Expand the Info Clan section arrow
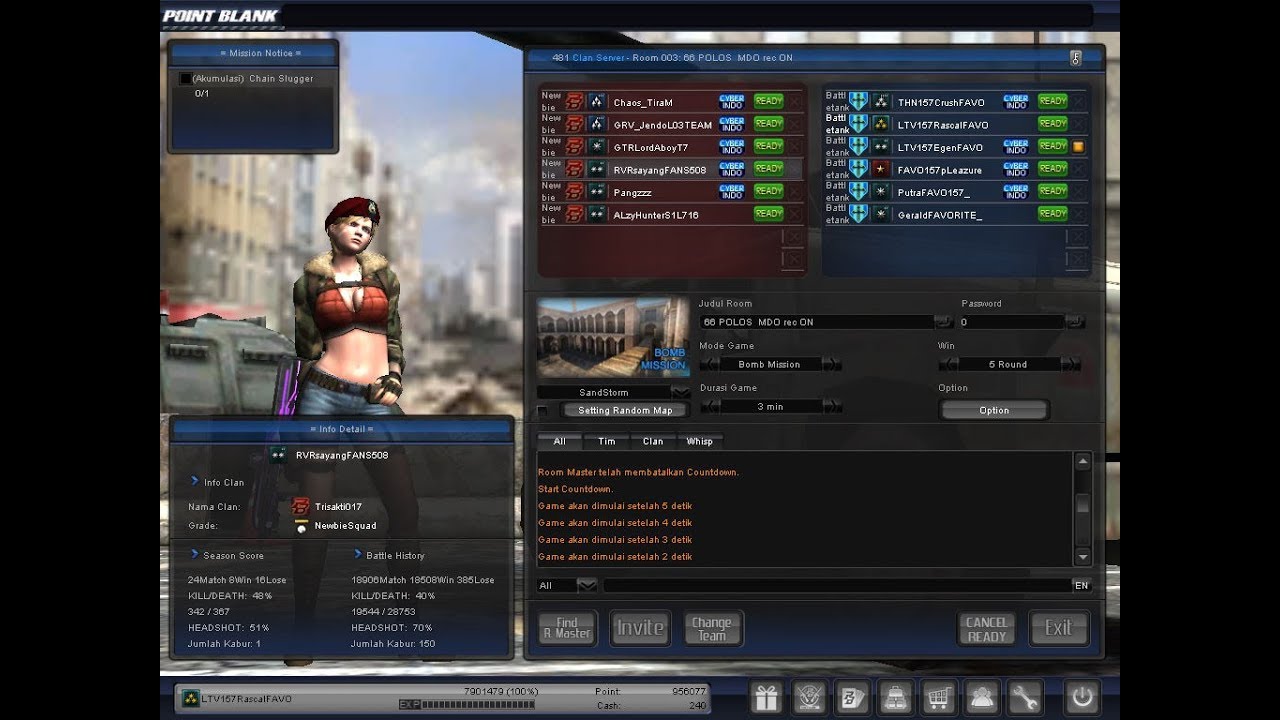This screenshot has width=1280, height=720. 195,481
